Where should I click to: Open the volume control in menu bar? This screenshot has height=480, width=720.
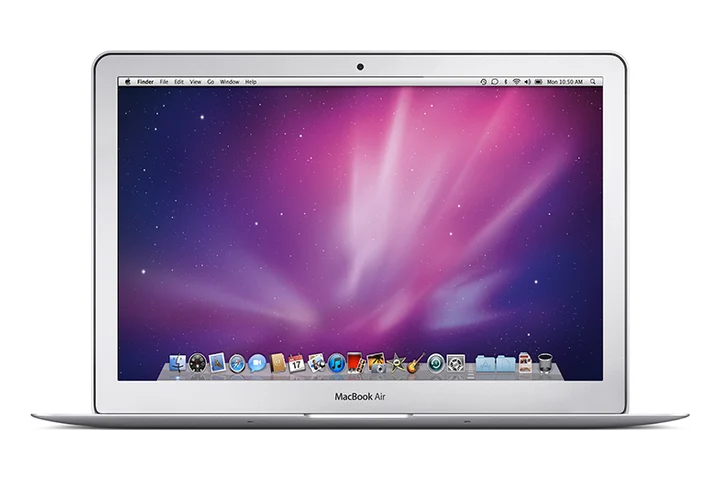[x=528, y=82]
